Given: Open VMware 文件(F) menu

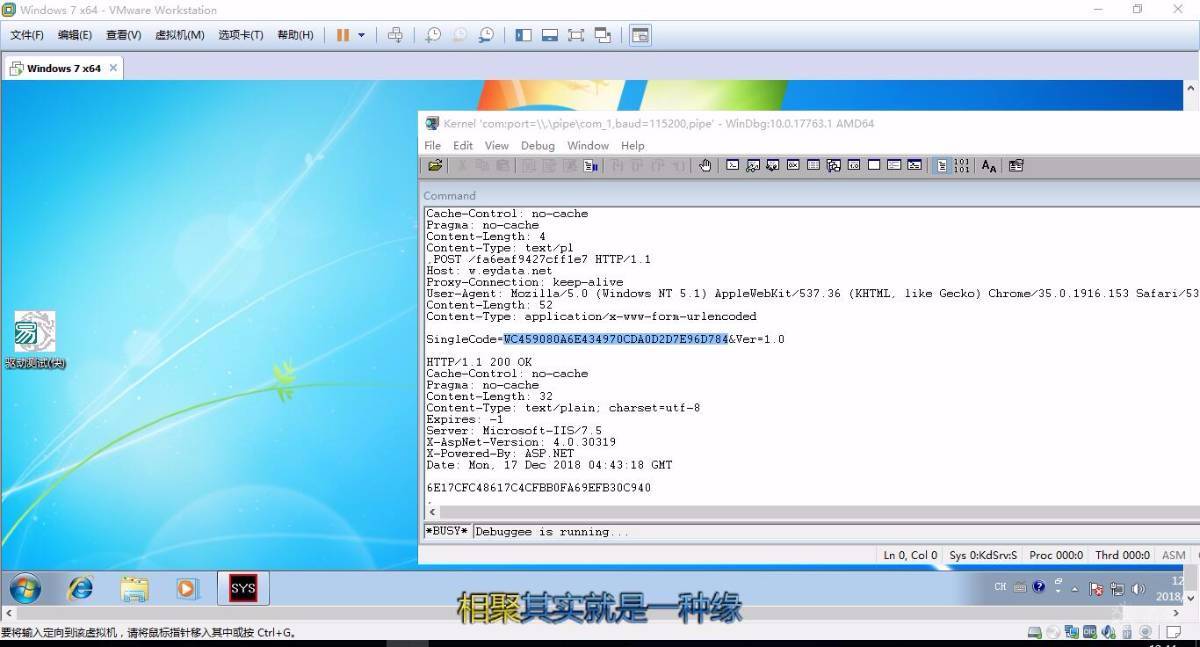Looking at the screenshot, I should (27, 35).
